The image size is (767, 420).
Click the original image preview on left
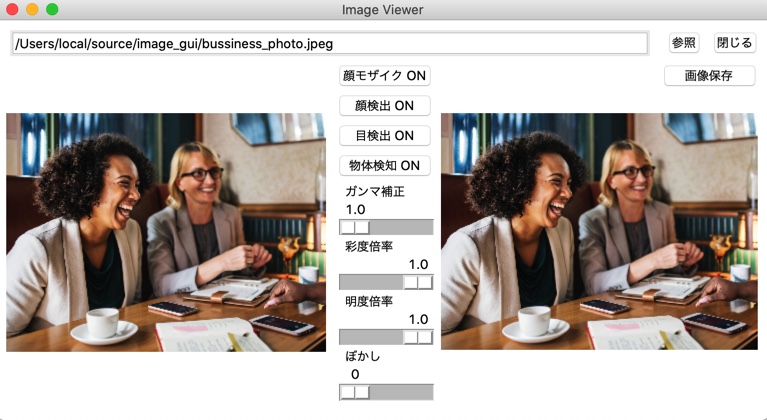(166, 232)
